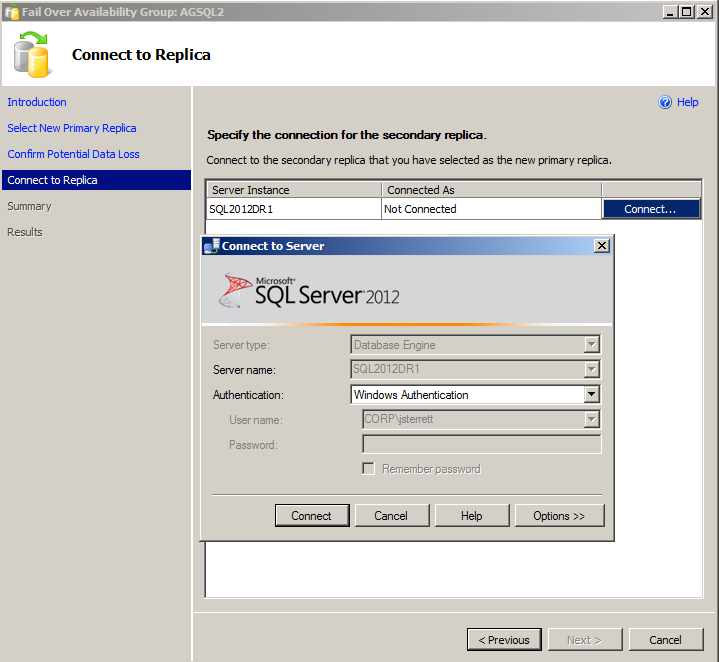The image size is (719, 662).
Task: Click Connect in the Connect to Server dialog
Action: pyautogui.click(x=312, y=516)
